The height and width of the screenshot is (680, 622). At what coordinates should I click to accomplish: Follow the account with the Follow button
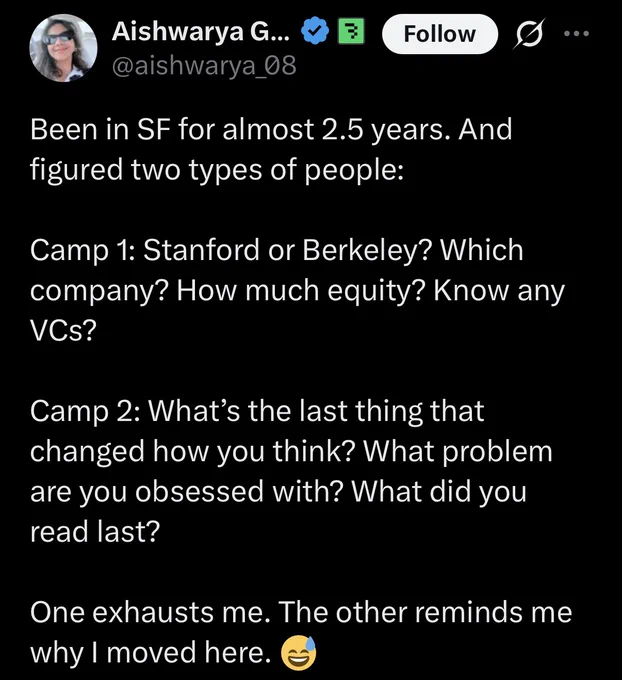[439, 34]
